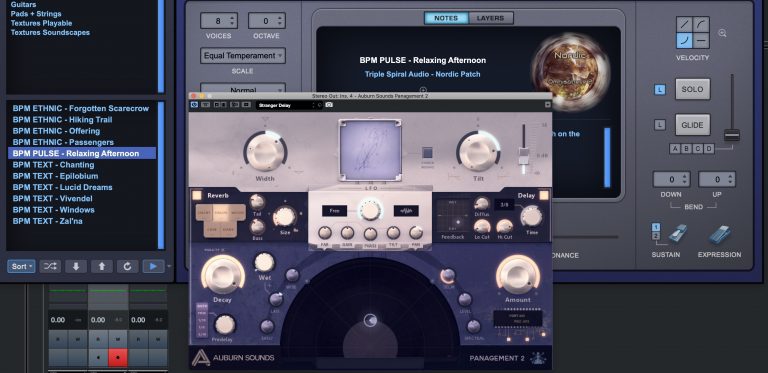Click the up arrow previous-patch button
The width and height of the screenshot is (768, 373).
(x=102, y=266)
